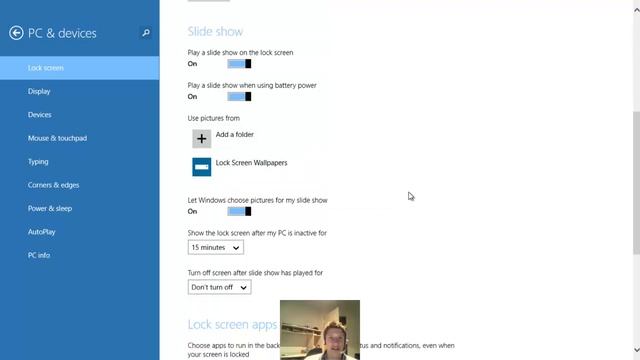Click the Slide show section heading
This screenshot has height=360, width=640.
point(215,31)
